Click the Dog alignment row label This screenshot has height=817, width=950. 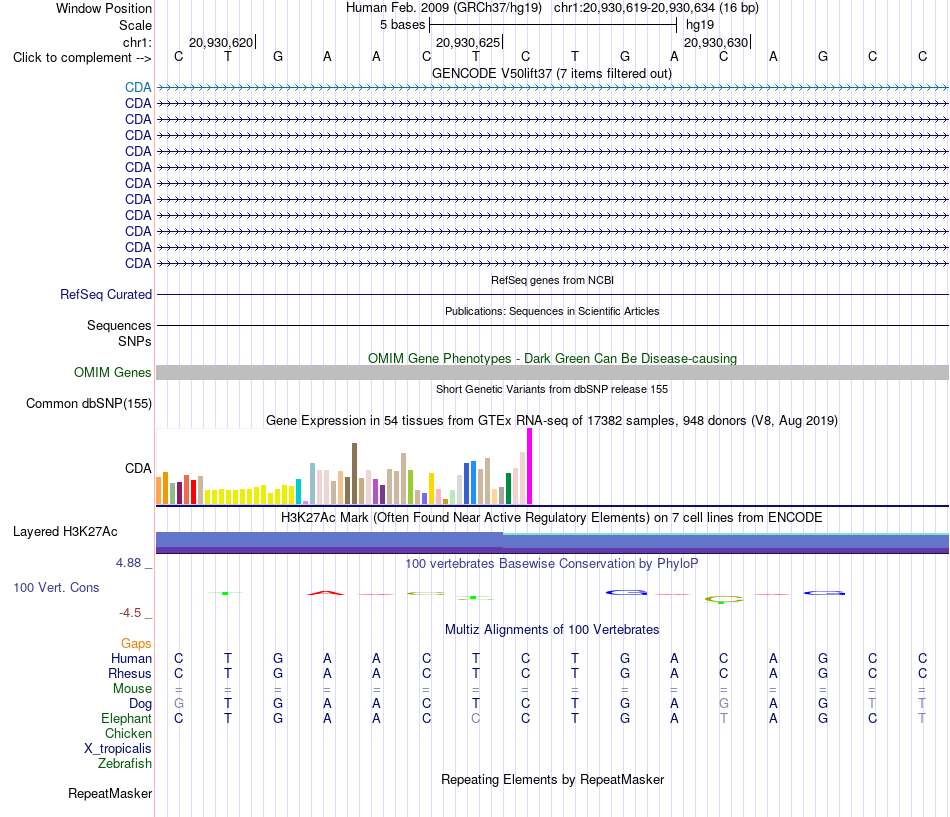(x=141, y=704)
